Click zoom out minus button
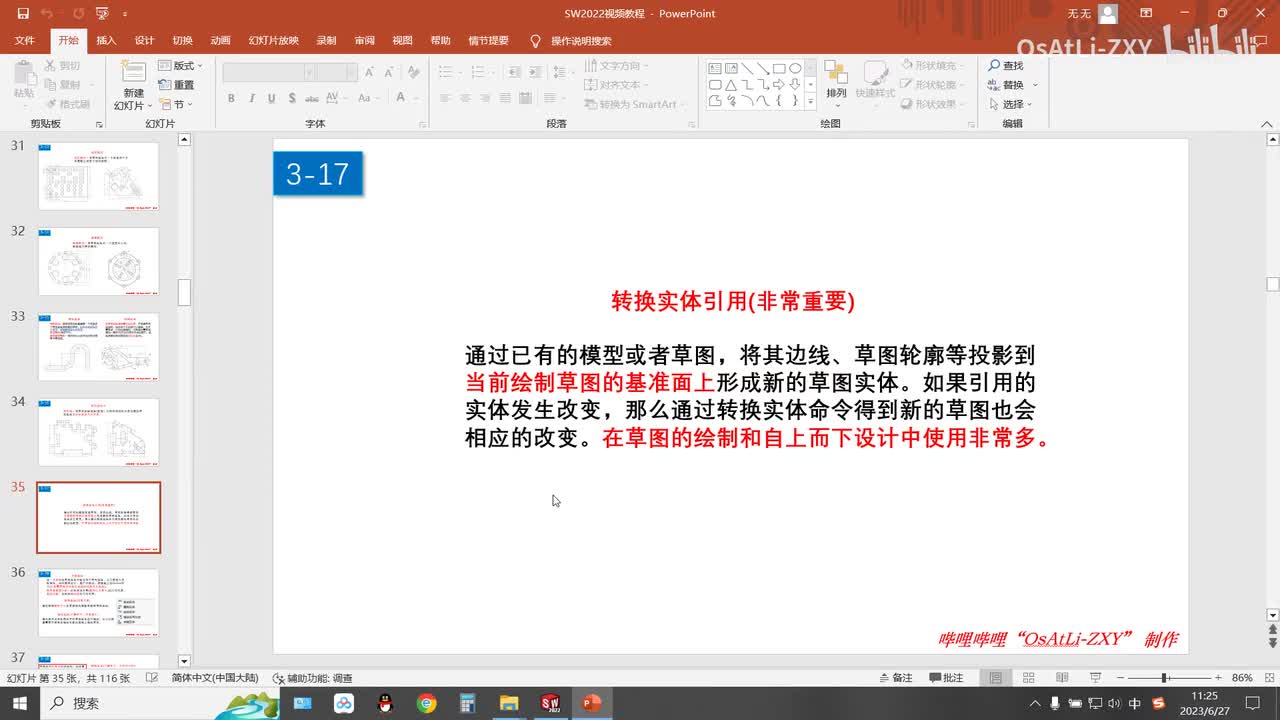Viewport: 1280px width, 720px height. pyautogui.click(x=1121, y=678)
